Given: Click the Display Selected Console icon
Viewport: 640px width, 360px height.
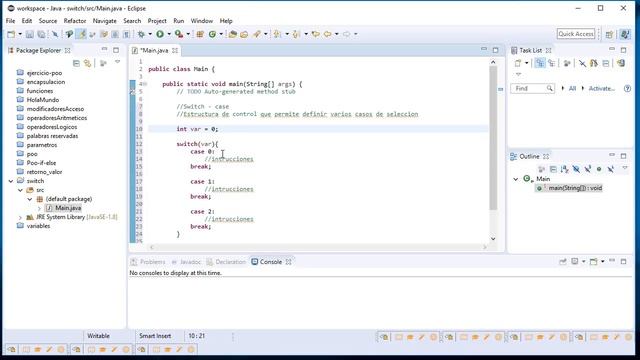Looking at the screenshot, I should pos(575,262).
